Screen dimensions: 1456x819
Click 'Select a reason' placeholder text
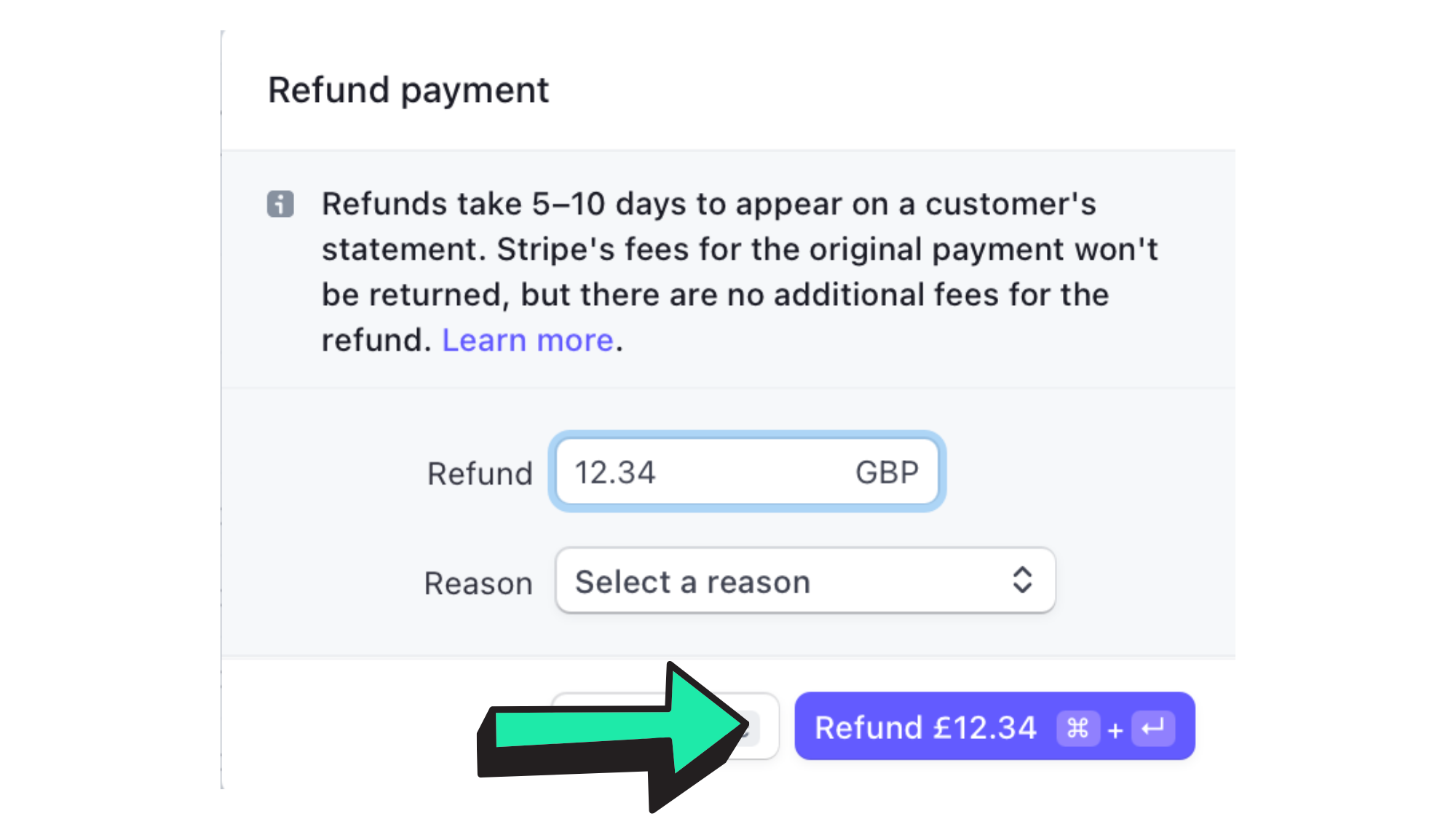692,582
